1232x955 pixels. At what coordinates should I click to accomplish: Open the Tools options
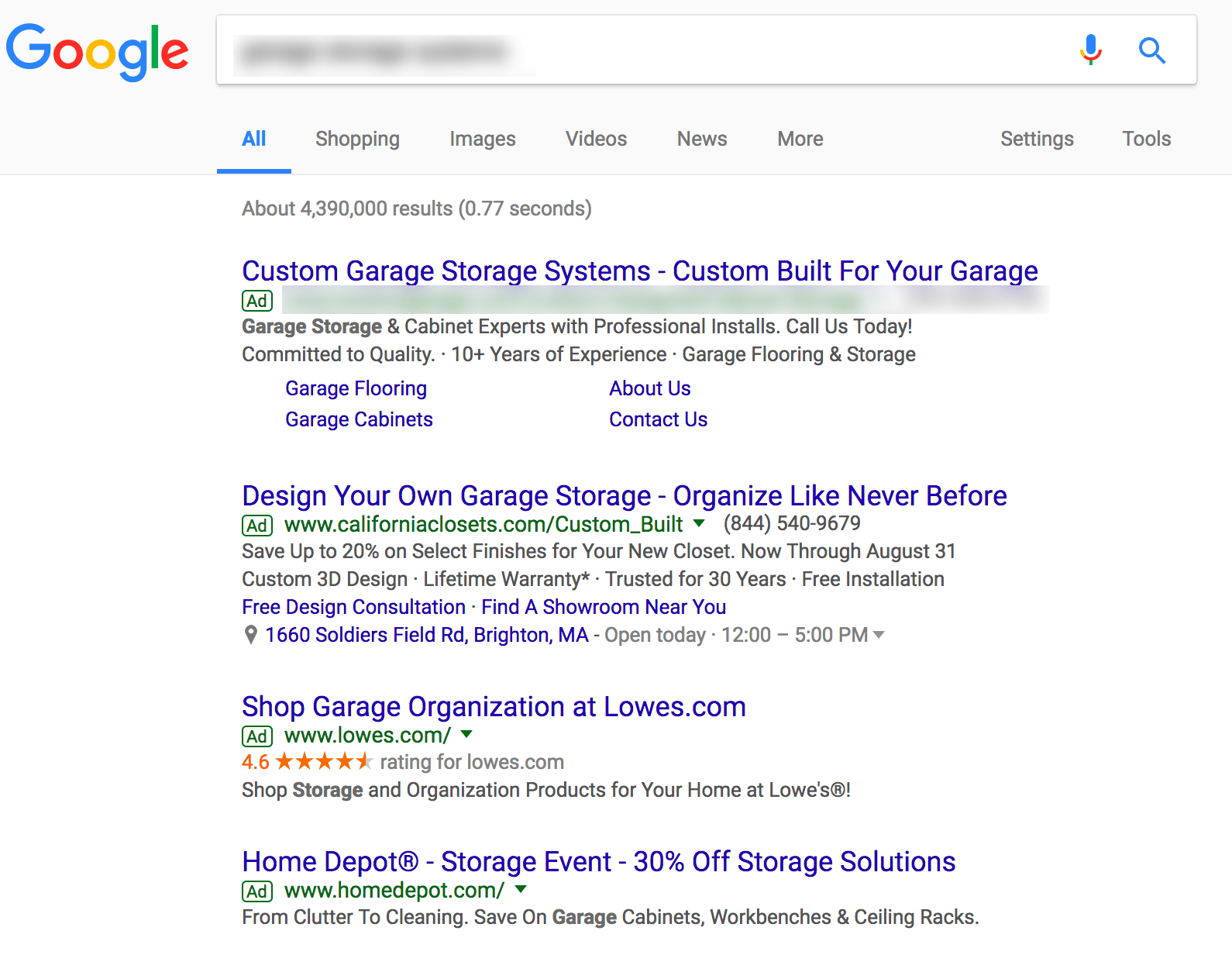click(1147, 139)
